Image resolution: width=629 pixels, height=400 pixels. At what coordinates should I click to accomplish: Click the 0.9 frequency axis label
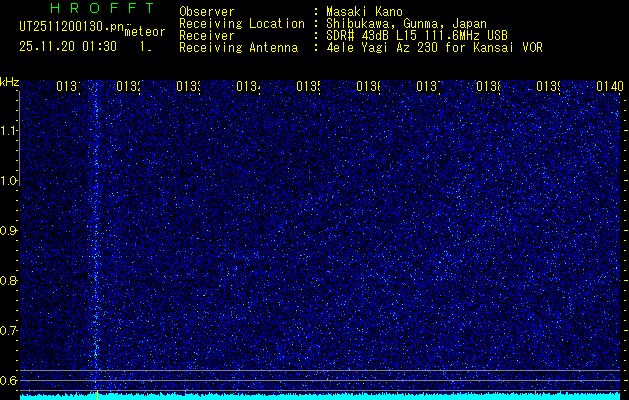click(9, 231)
